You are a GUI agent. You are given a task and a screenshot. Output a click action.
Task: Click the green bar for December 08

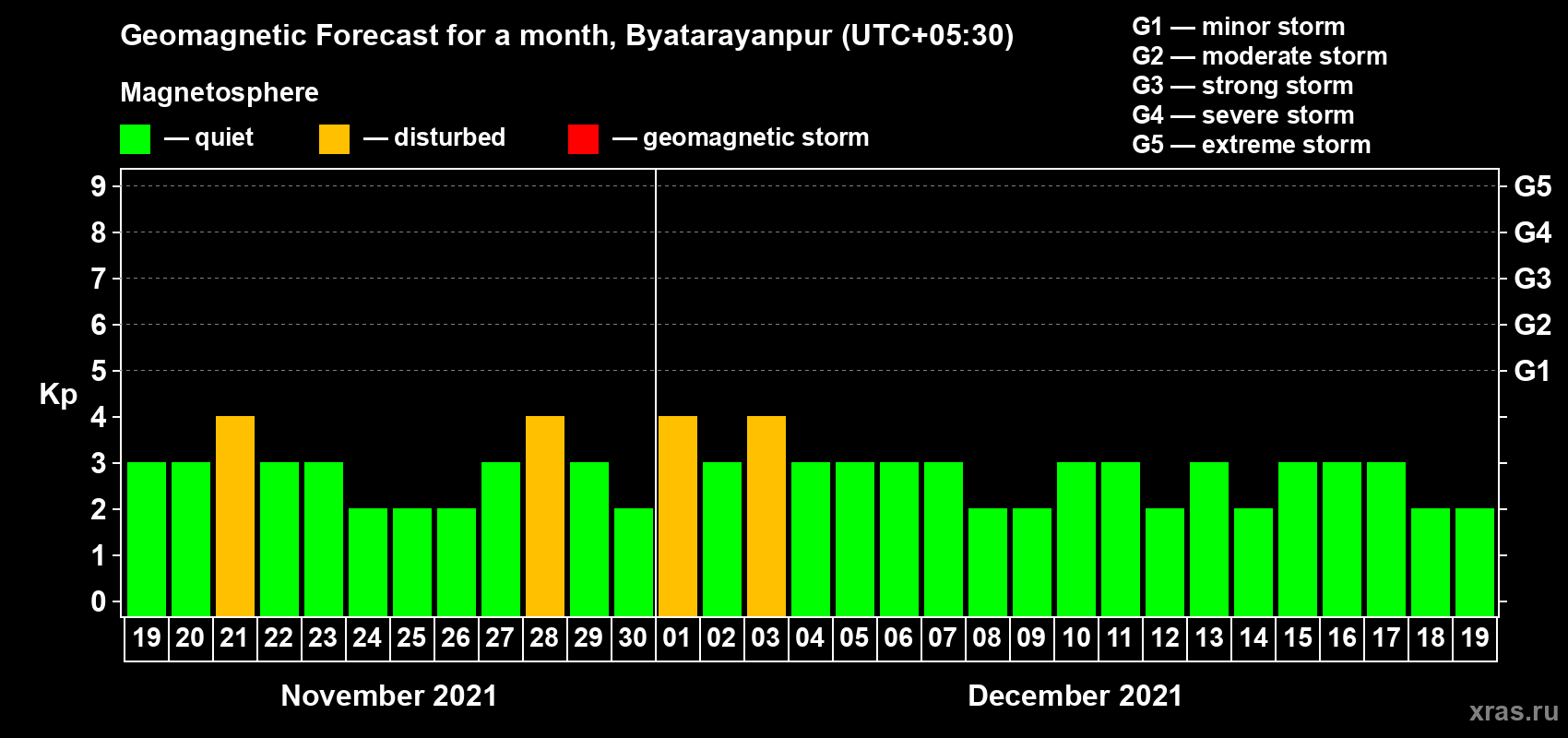coord(988,562)
